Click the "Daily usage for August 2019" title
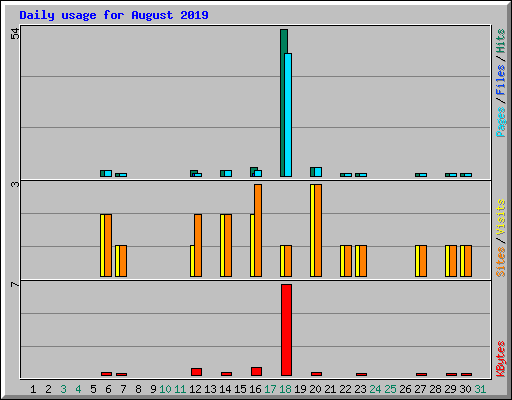This screenshot has height=400, width=512. coord(114,15)
